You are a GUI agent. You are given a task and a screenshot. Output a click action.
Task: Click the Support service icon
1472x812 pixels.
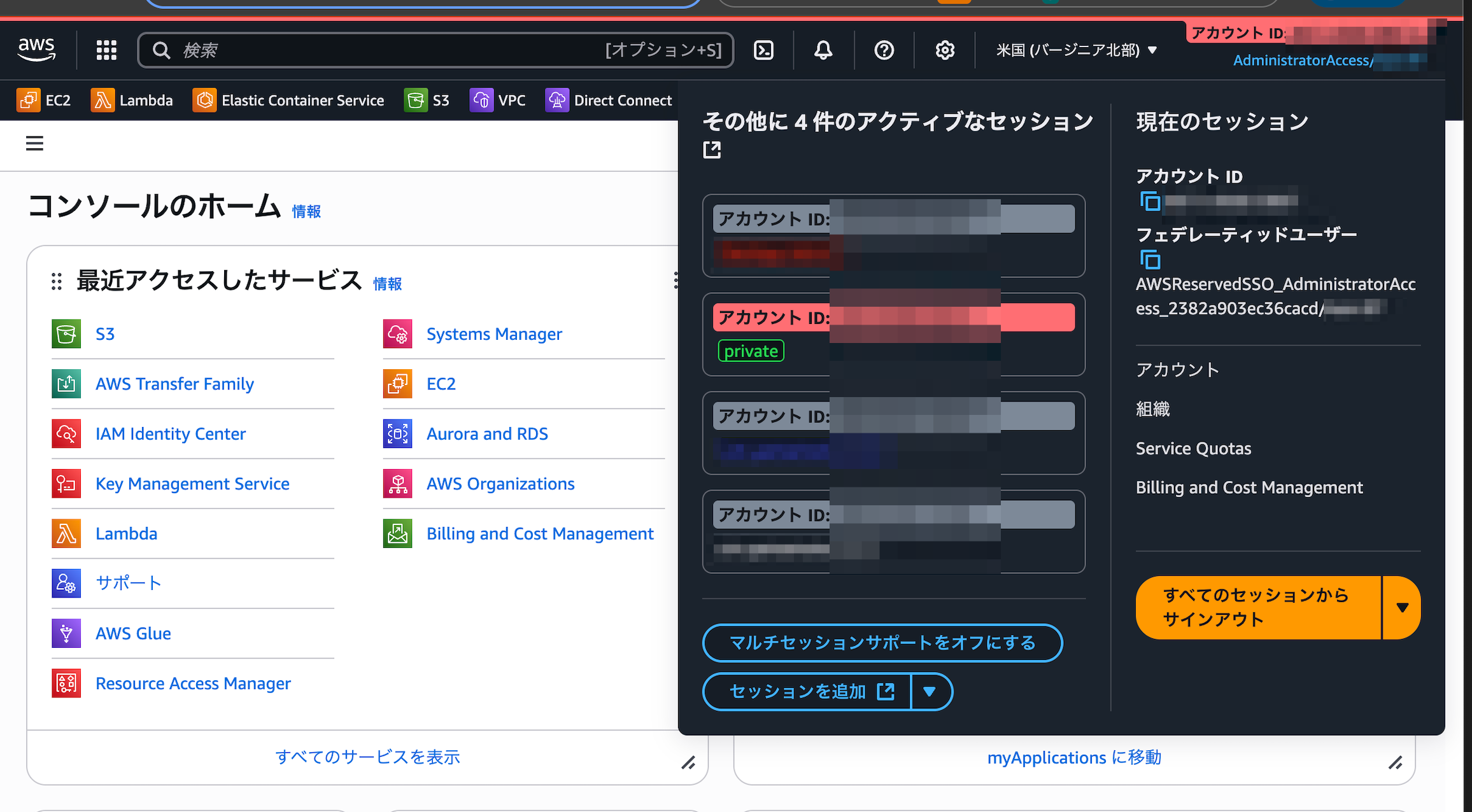coord(66,584)
